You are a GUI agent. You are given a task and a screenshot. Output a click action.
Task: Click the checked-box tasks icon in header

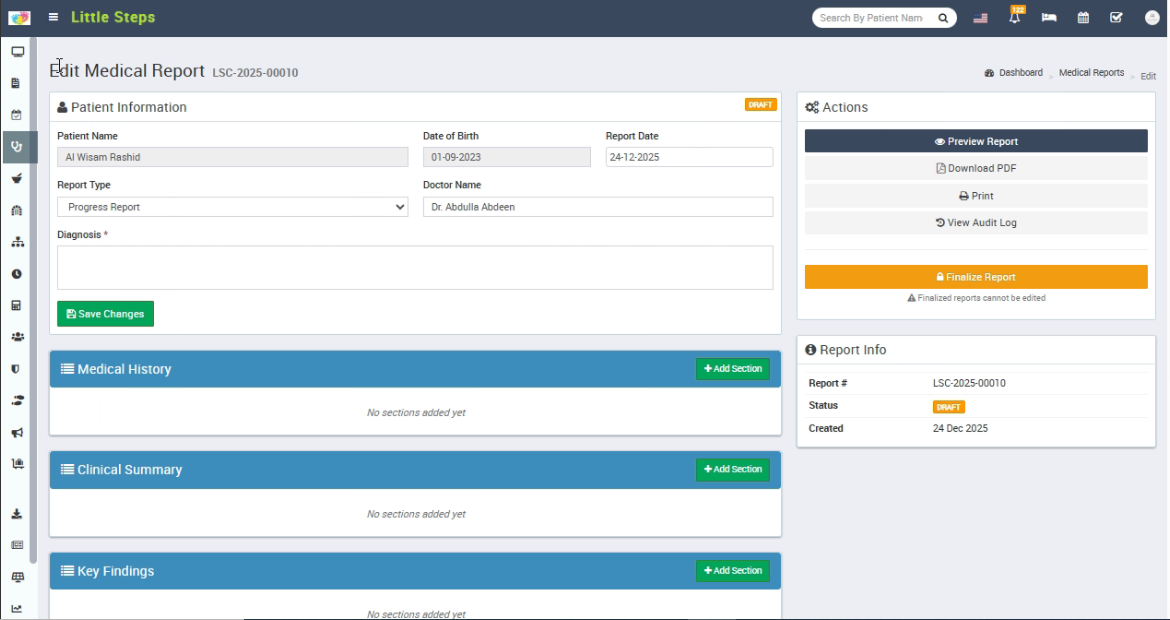[1116, 18]
